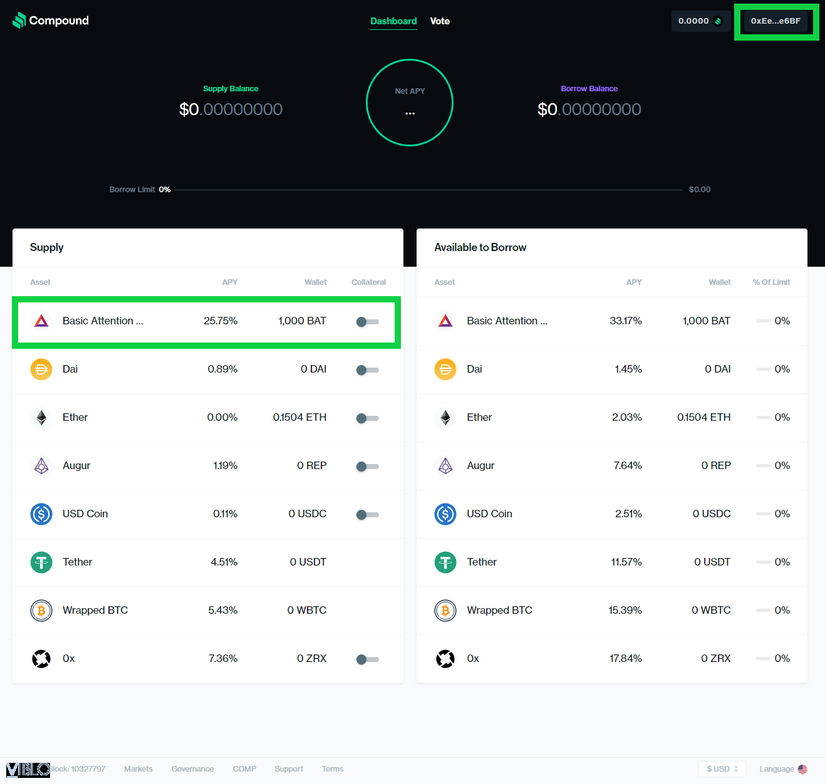Select the Tether row in Supply
Viewport: 825px width, 784px height.
[x=208, y=562]
